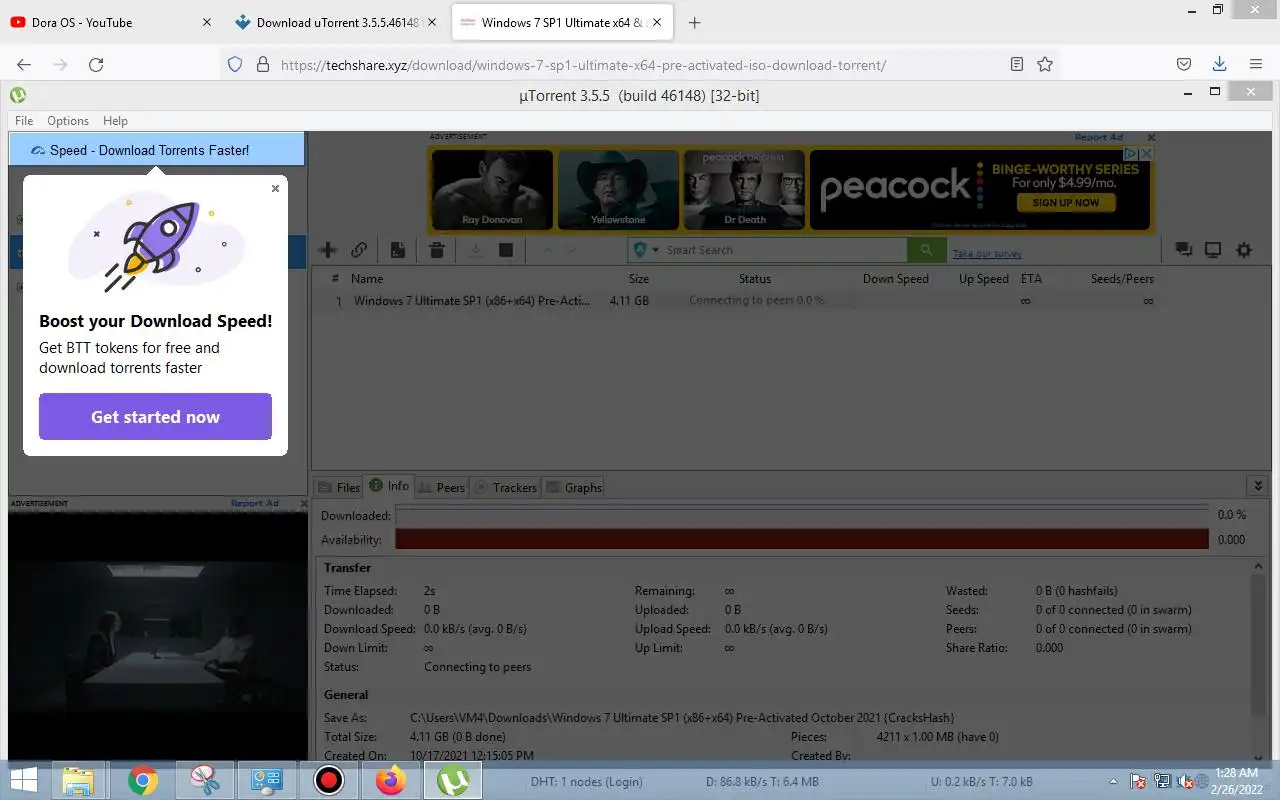
Task: Switch to the Peers tab
Action: [x=441, y=487]
